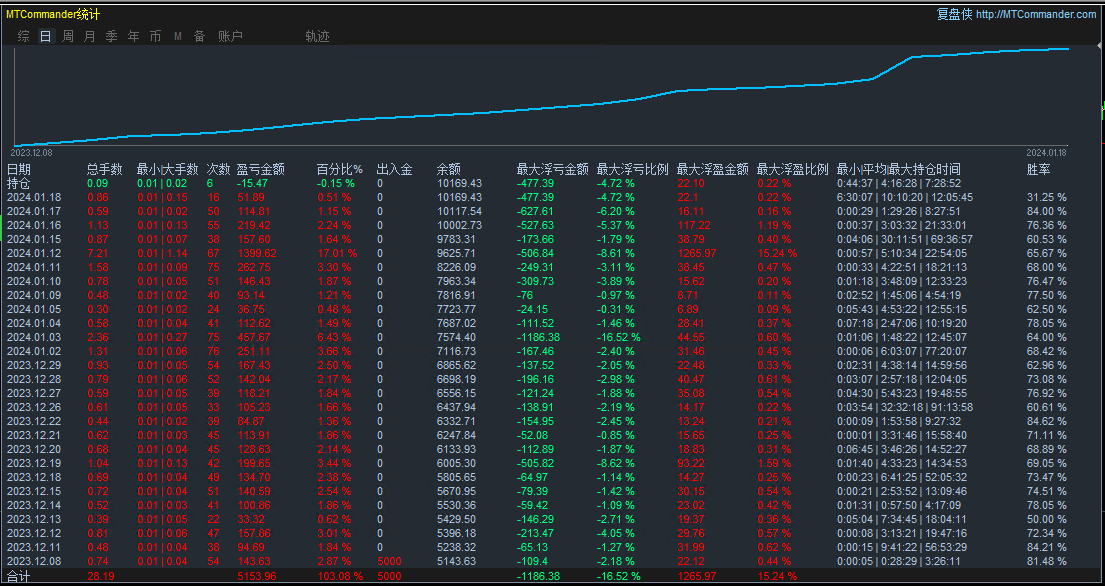
Task: Open the 周 weekly statistics tab
Action: [68, 36]
